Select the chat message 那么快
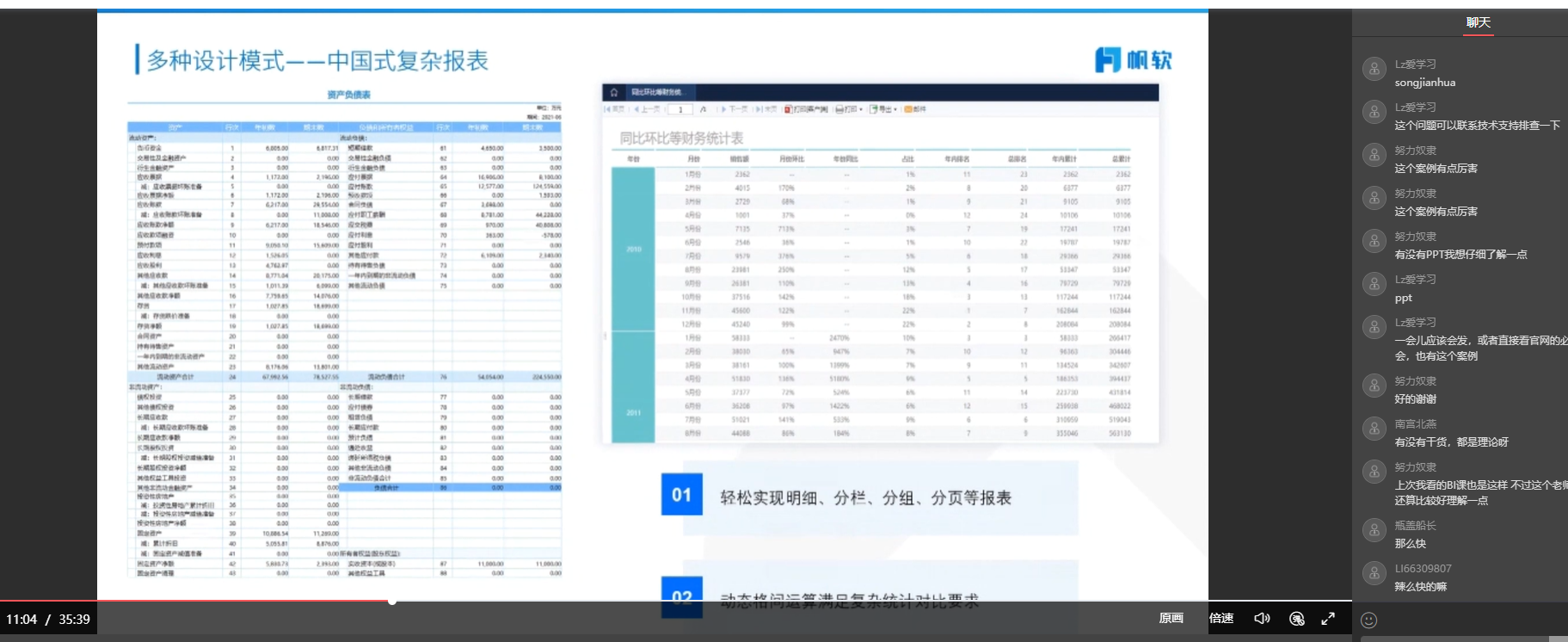The image size is (1568, 642). coord(1411,544)
